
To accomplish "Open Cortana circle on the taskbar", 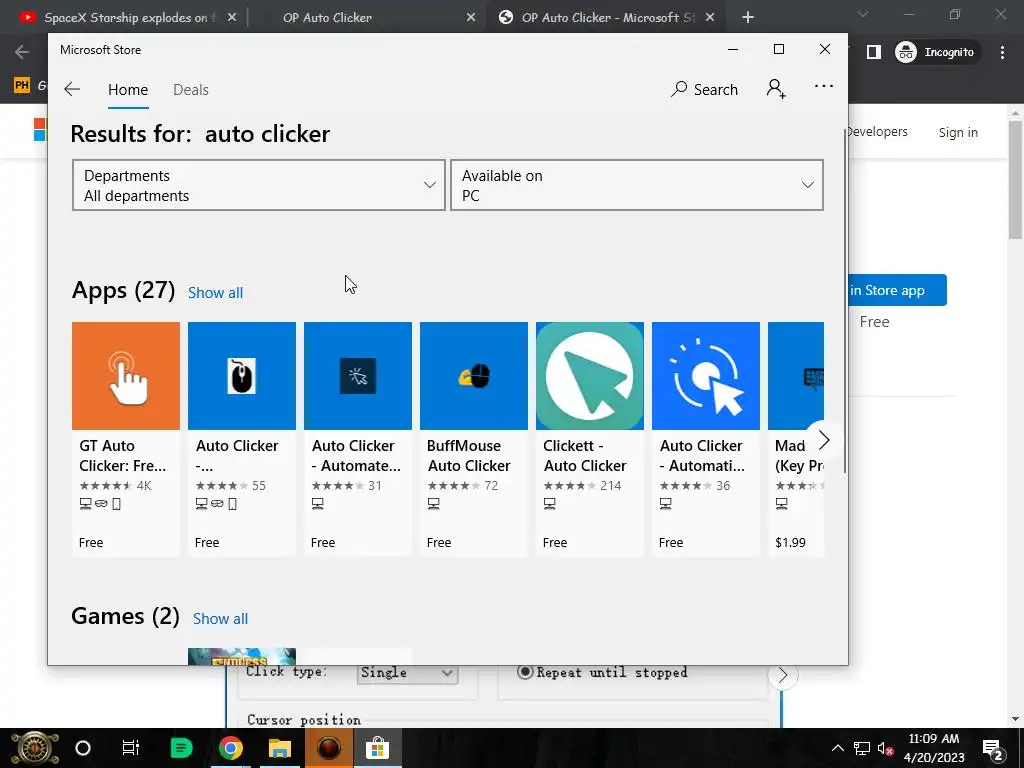I will [x=83, y=748].
